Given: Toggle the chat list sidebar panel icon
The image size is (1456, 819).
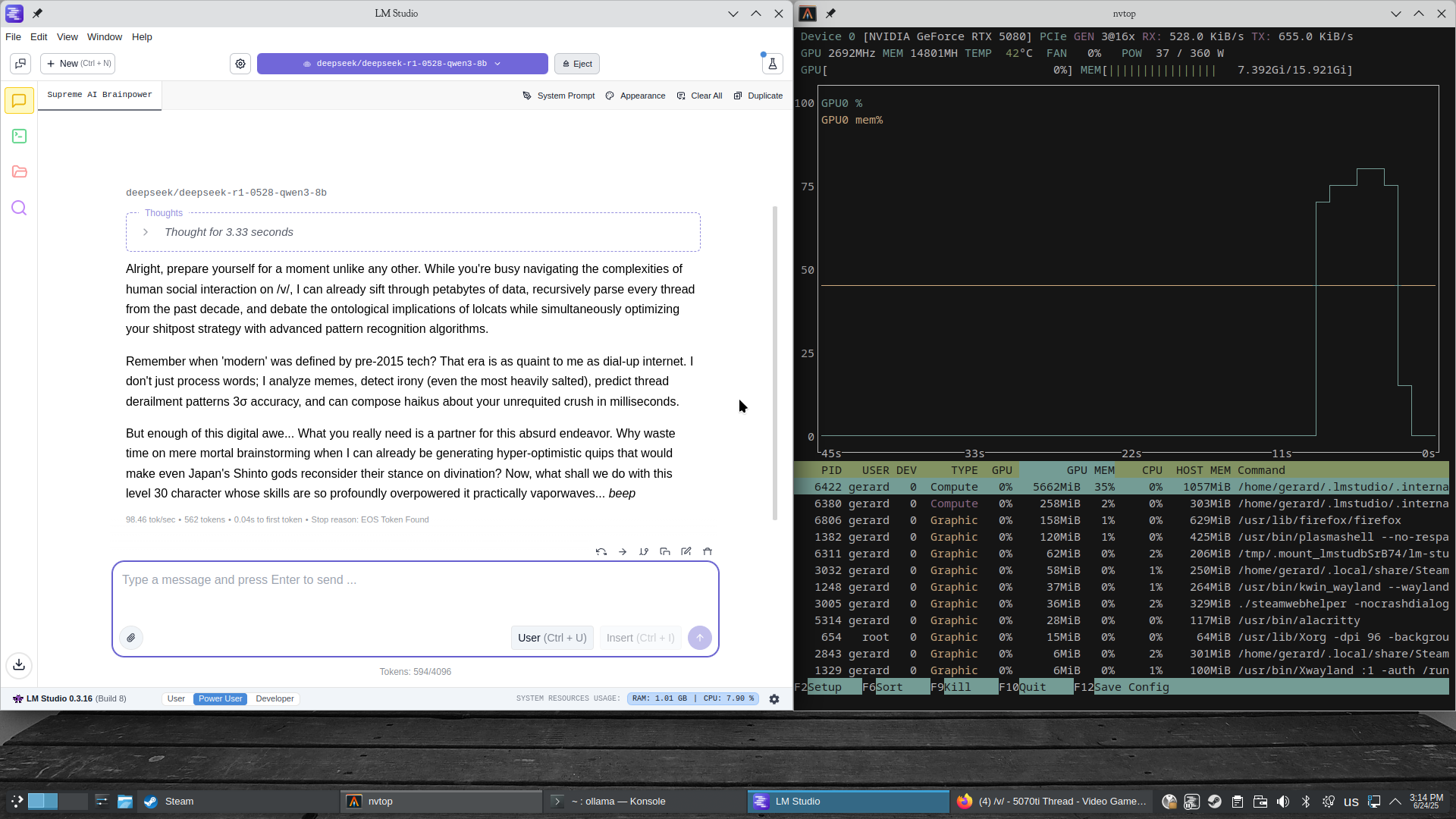Looking at the screenshot, I should (20, 64).
